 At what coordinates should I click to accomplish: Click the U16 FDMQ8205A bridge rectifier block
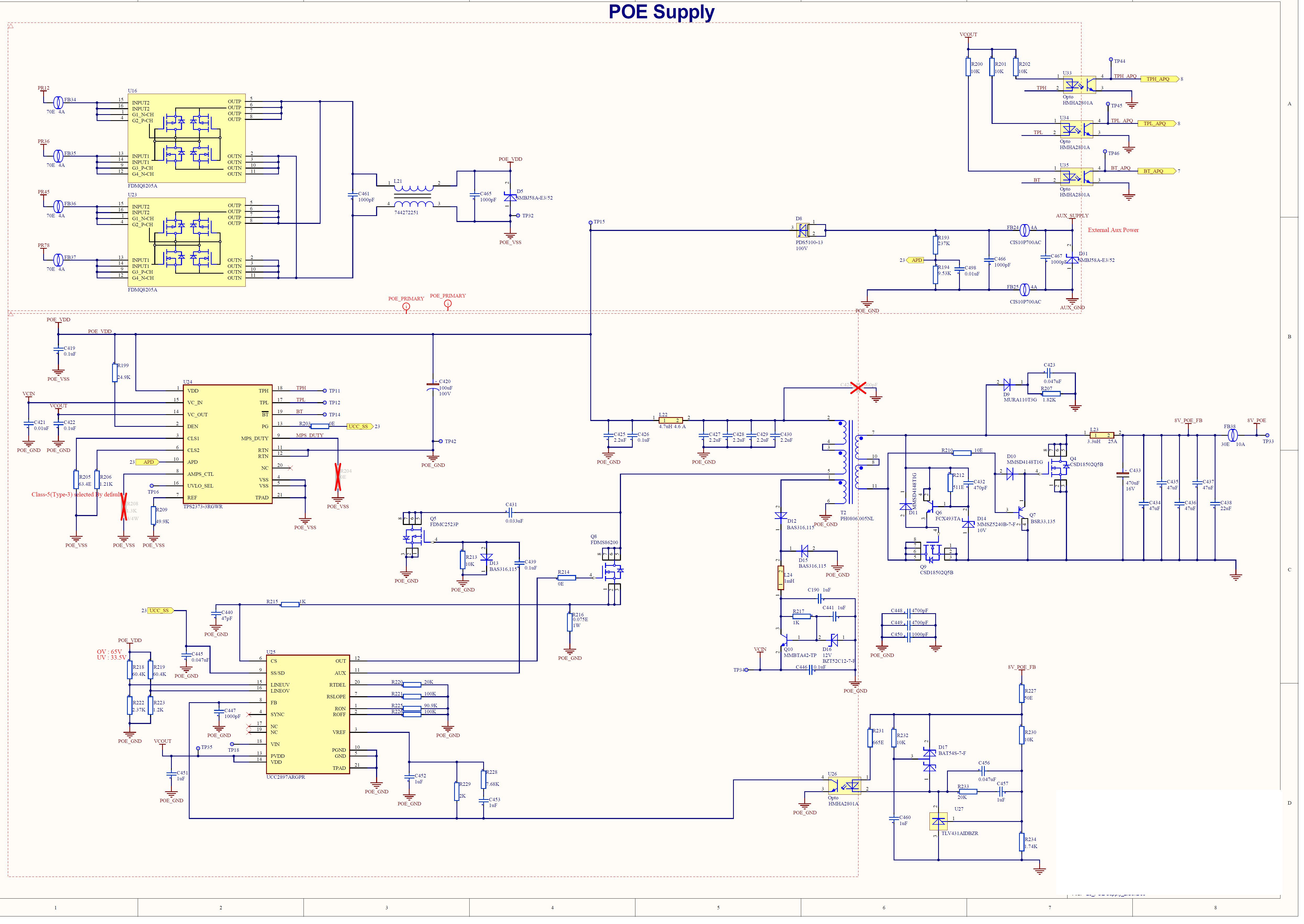[x=186, y=138]
